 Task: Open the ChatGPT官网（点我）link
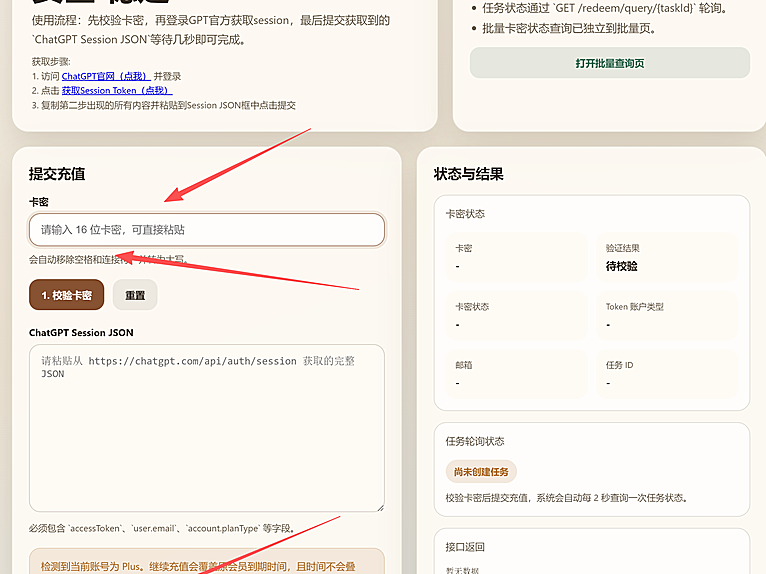pos(106,76)
